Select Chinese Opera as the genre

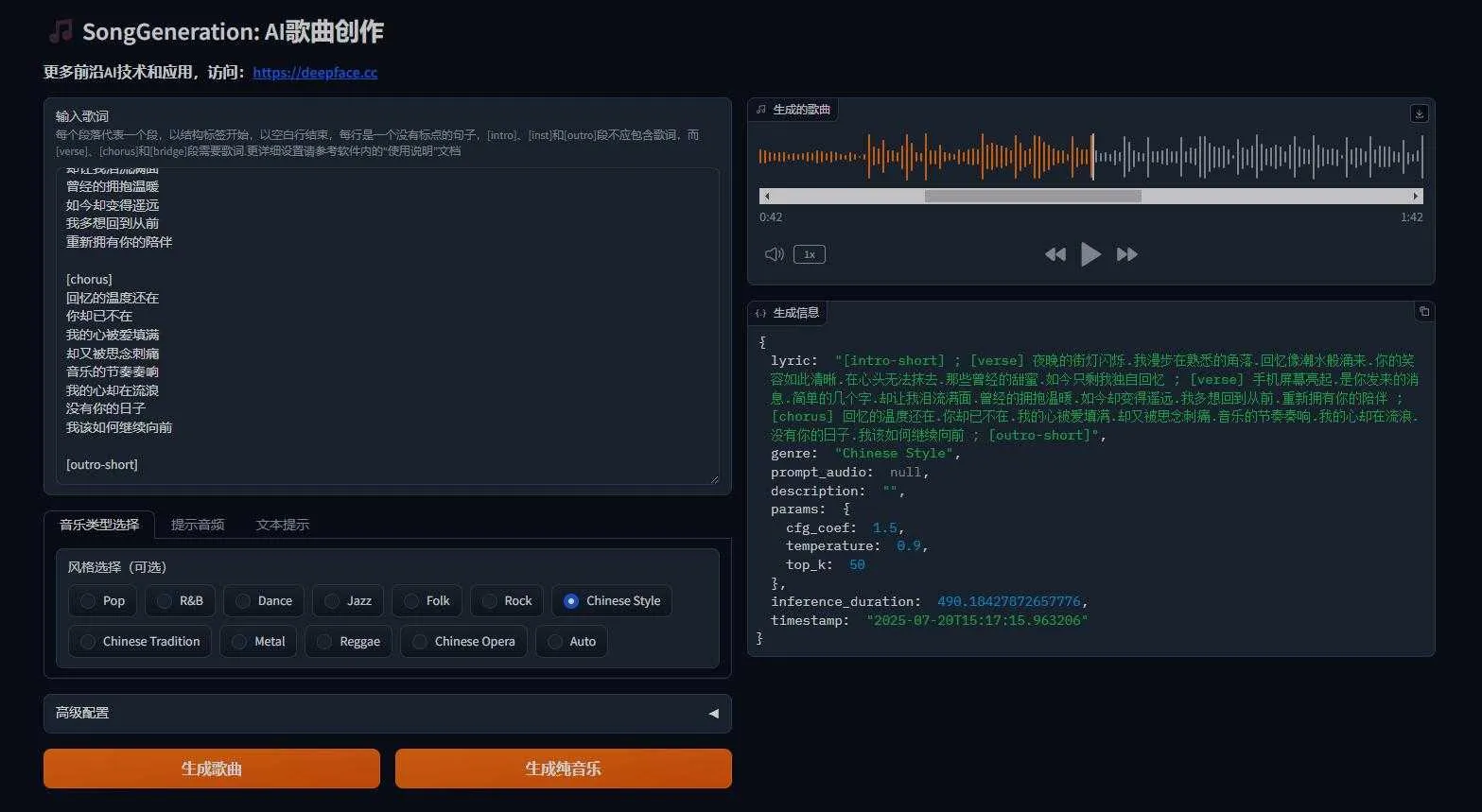point(420,642)
